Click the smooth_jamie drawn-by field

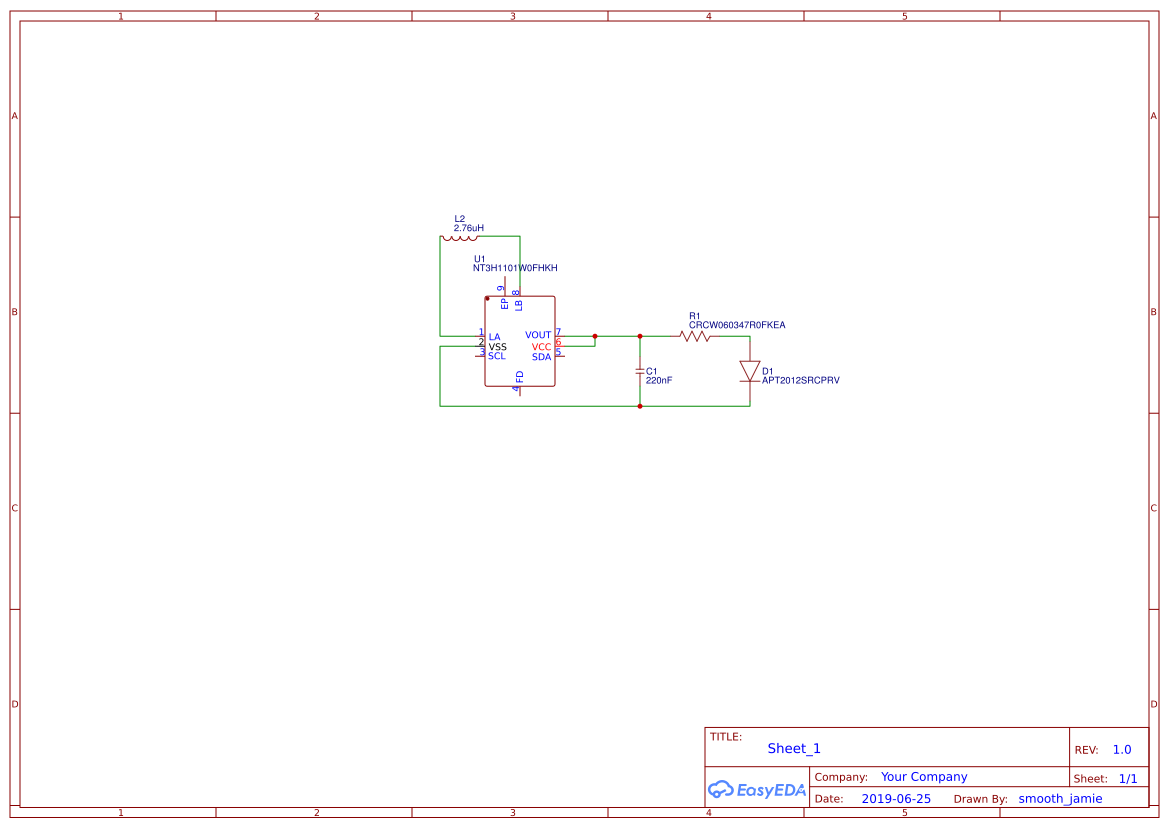click(1060, 798)
